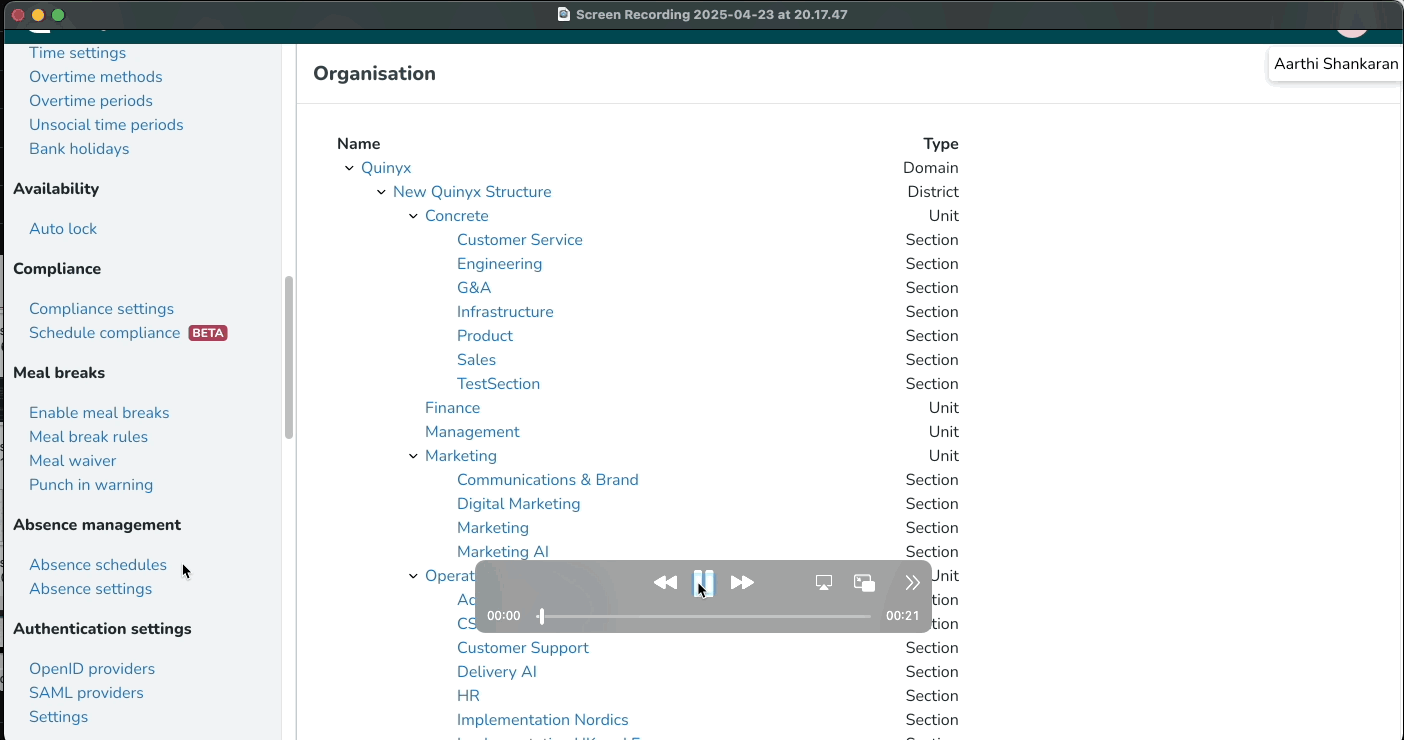1404x740 pixels.
Task: Open the Finance unit
Action: 452,408
